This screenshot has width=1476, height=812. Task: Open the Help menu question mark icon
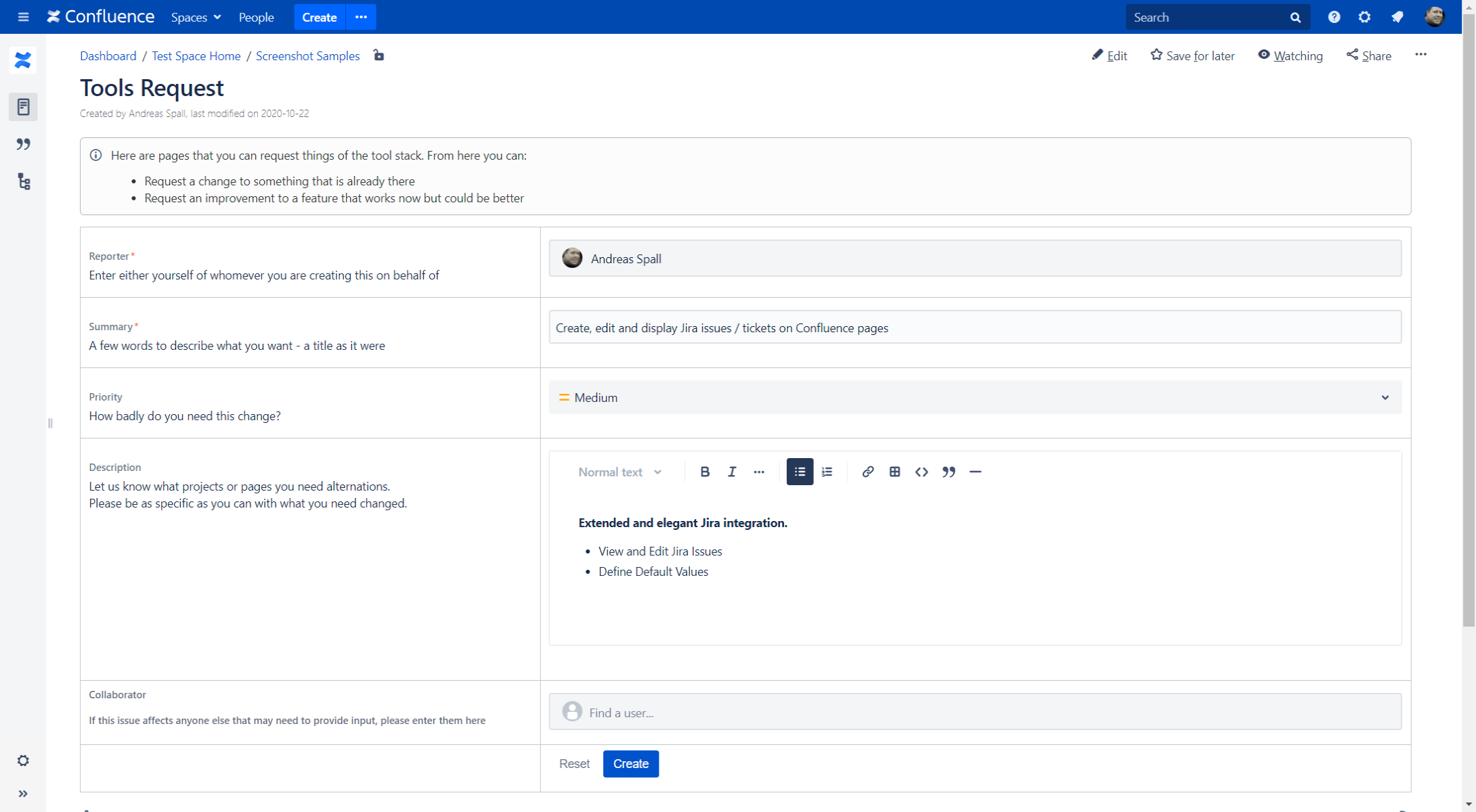[x=1334, y=17]
